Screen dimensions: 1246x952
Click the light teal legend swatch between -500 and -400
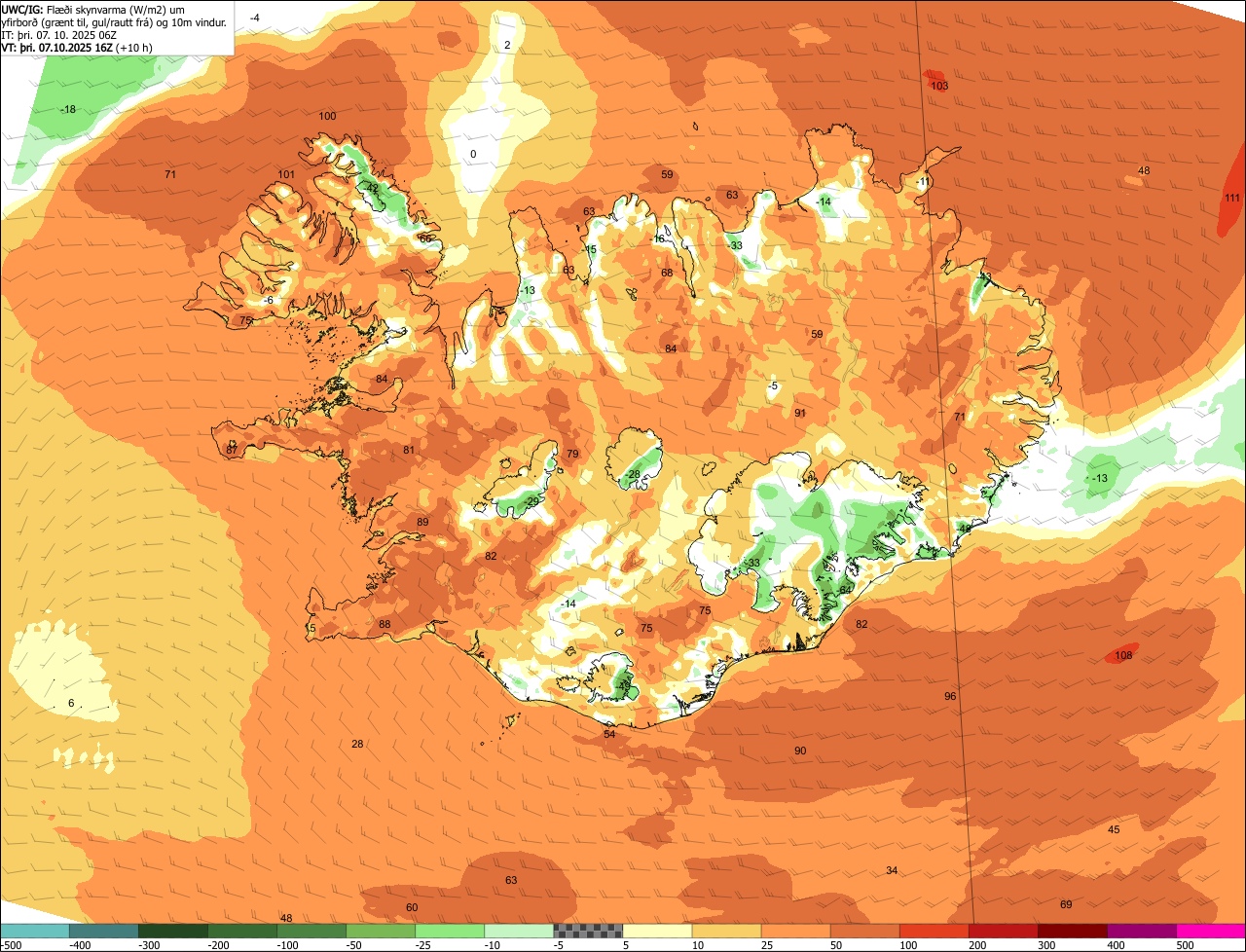click(x=34, y=931)
